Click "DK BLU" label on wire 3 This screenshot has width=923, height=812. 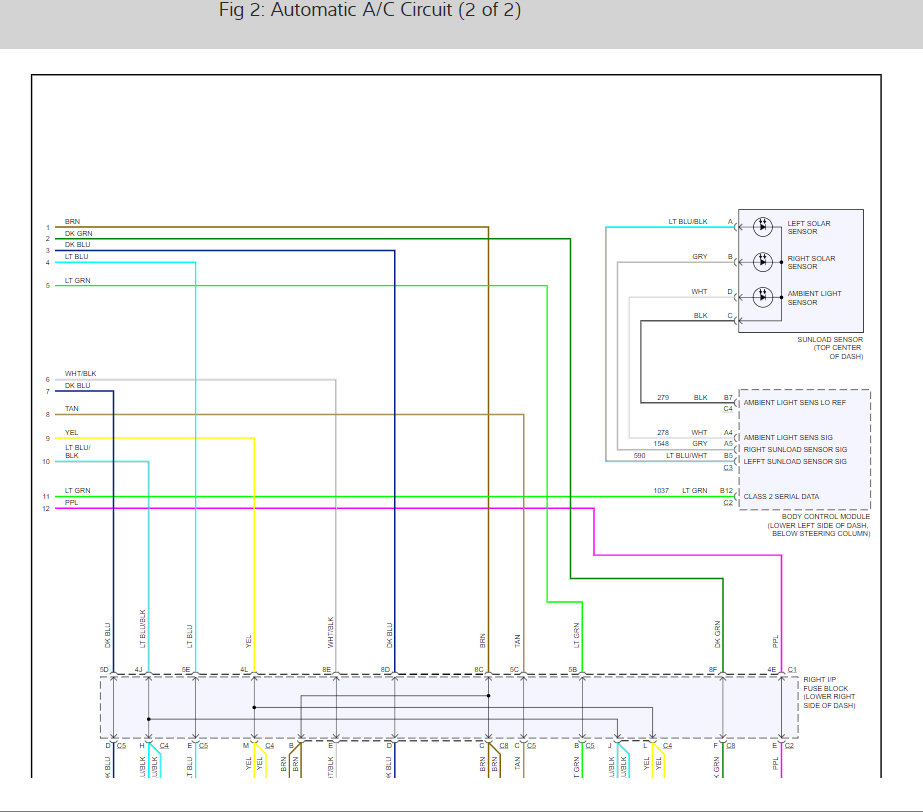(x=77, y=244)
